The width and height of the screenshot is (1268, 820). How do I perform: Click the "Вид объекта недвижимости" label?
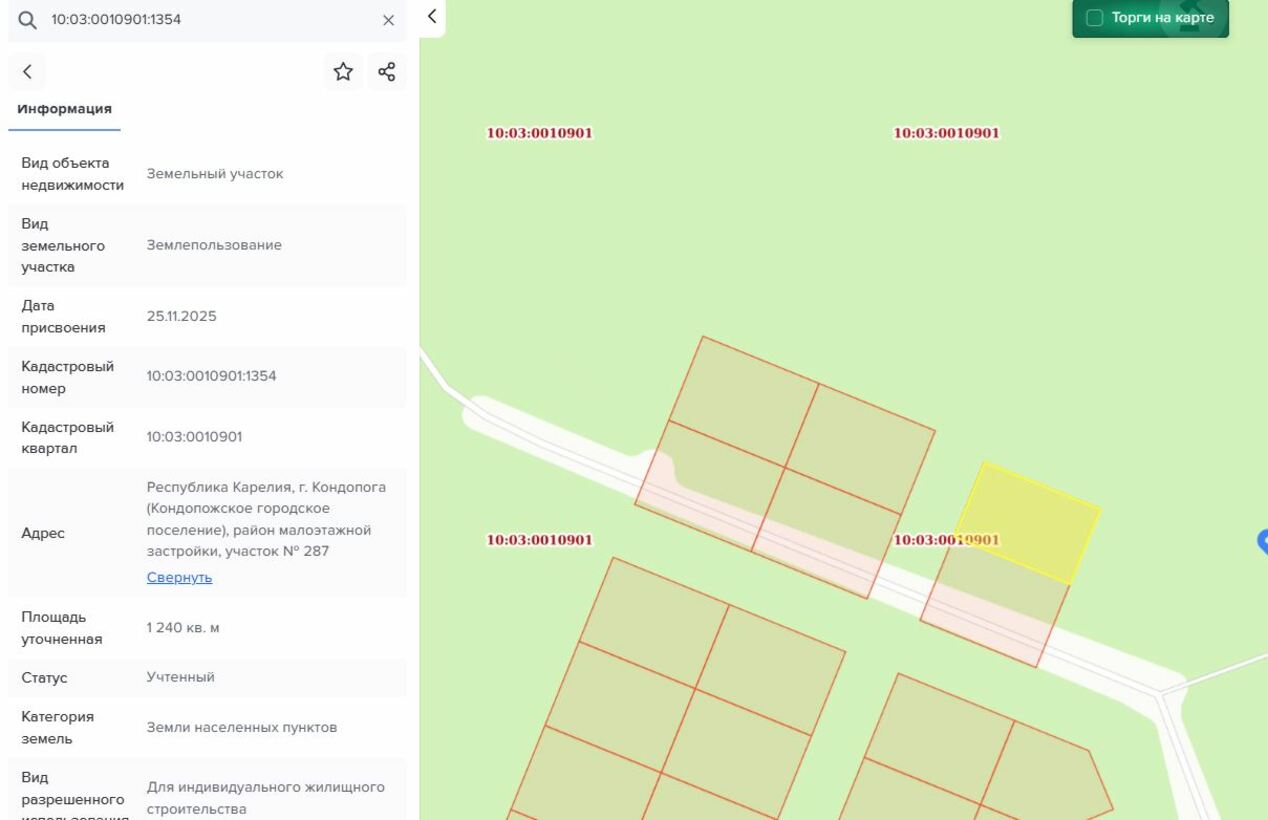[73, 174]
